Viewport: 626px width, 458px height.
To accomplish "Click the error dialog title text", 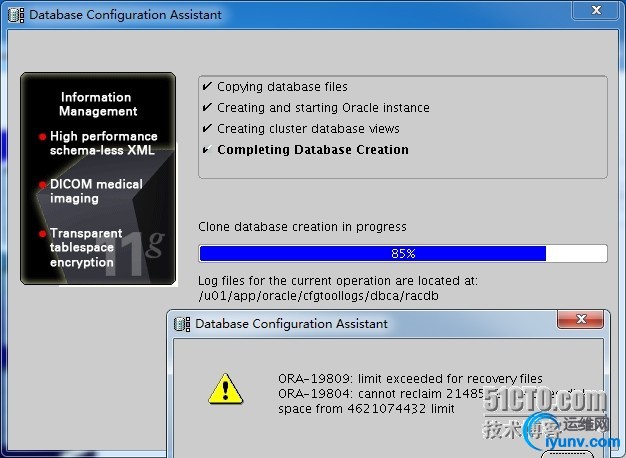I will [x=291, y=324].
